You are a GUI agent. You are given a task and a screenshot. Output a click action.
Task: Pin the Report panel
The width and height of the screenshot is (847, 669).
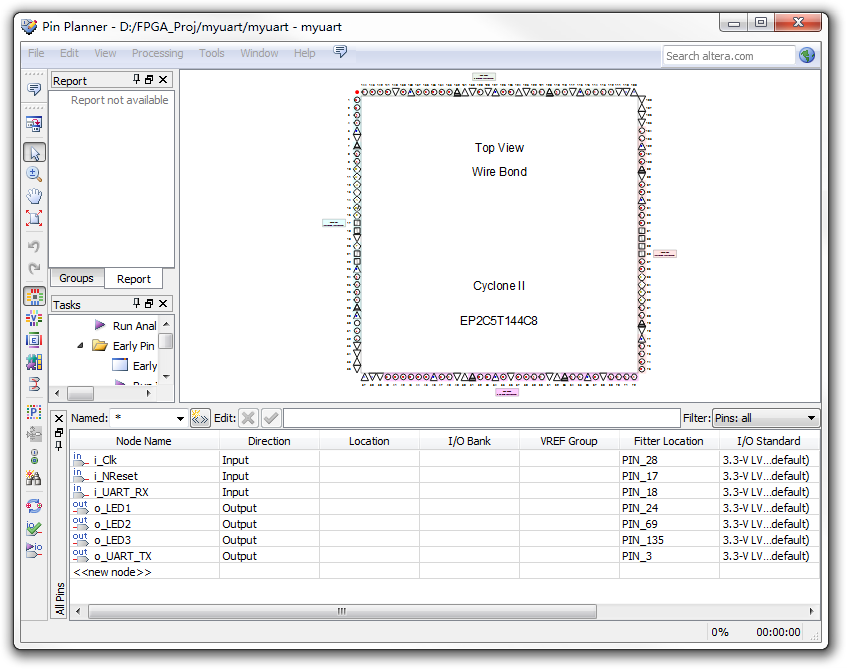tap(137, 80)
